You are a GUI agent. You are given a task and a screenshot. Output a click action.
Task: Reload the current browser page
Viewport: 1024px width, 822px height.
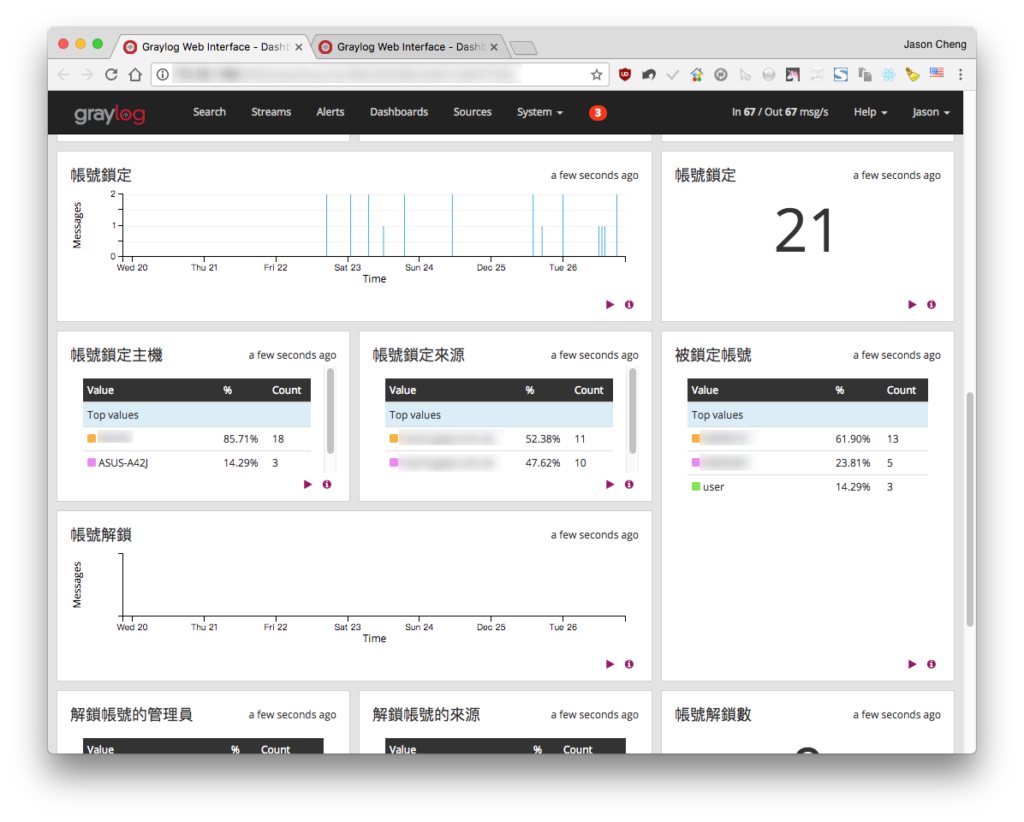(x=111, y=74)
